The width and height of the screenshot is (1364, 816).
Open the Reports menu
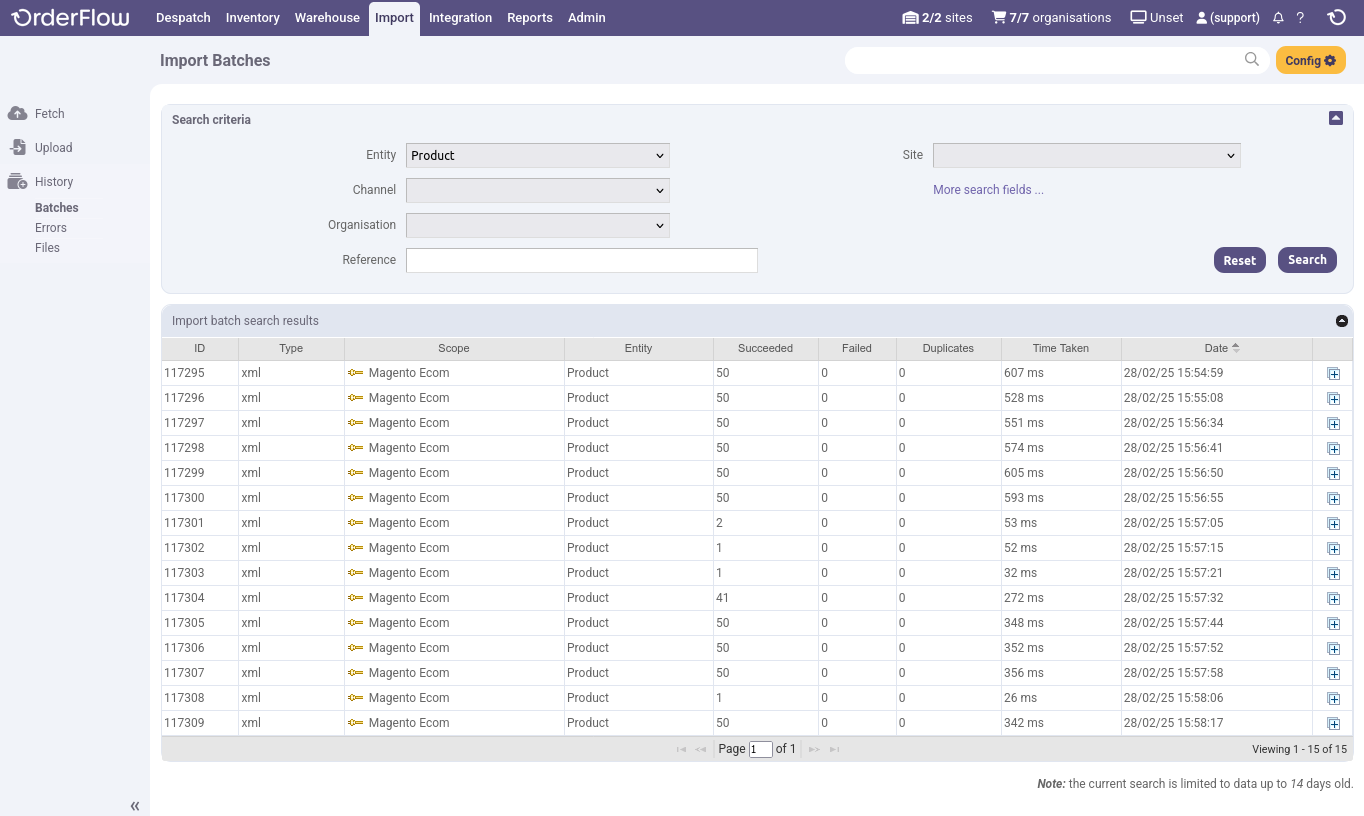coord(529,17)
